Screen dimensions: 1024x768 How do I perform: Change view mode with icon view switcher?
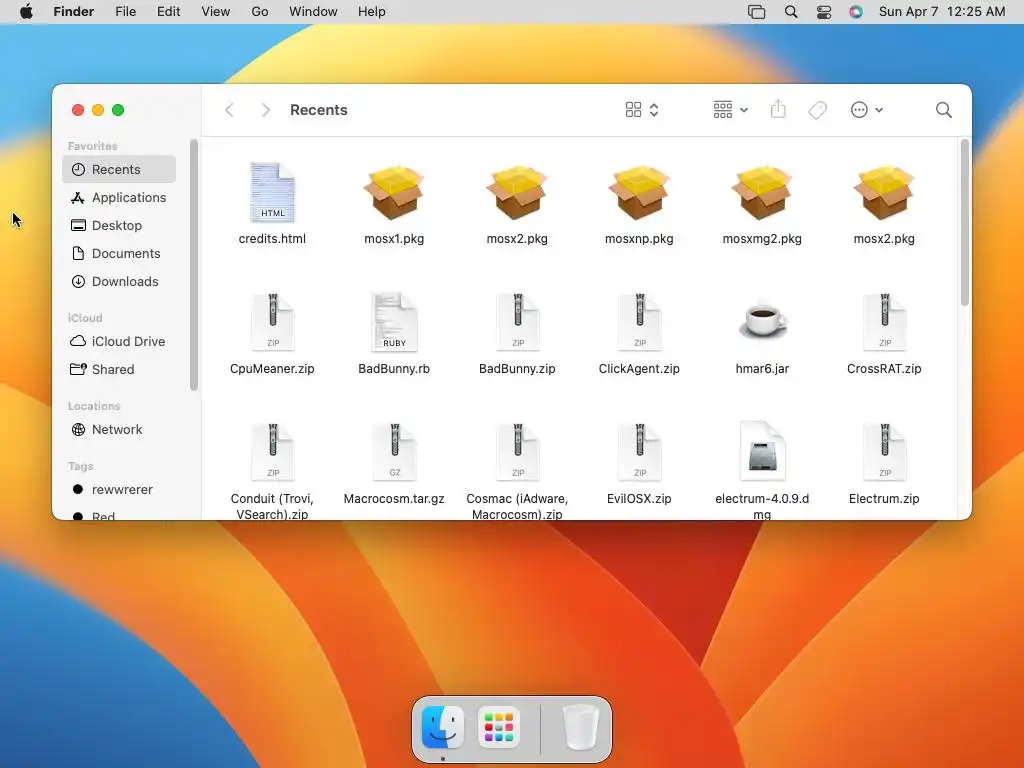point(642,110)
